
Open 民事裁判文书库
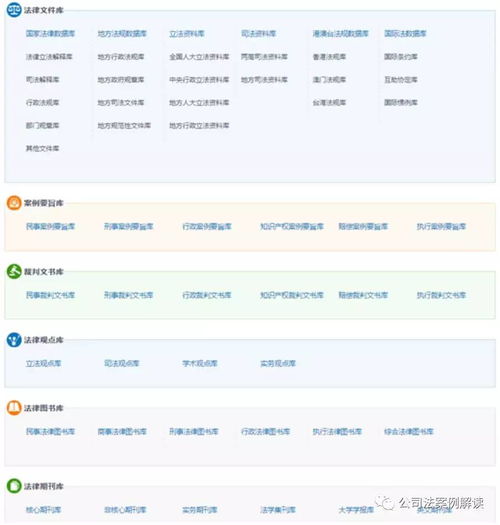(50, 295)
